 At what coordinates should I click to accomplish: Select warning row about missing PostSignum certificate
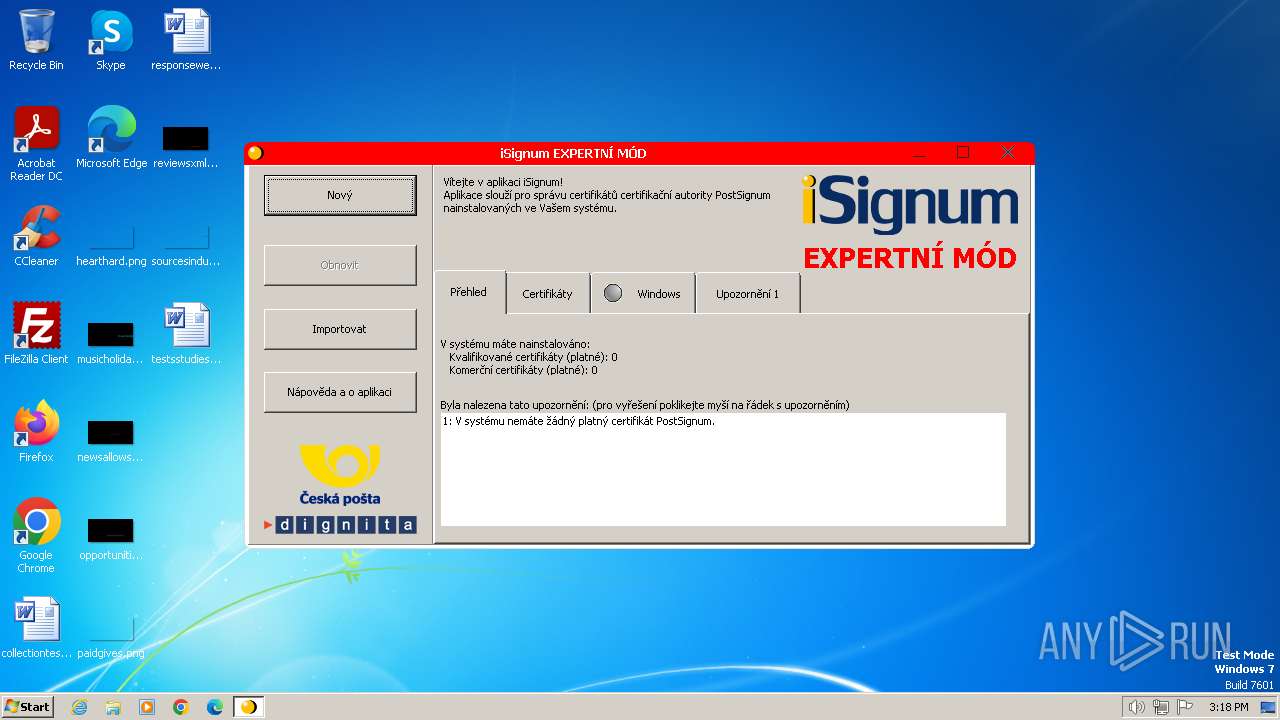point(723,421)
